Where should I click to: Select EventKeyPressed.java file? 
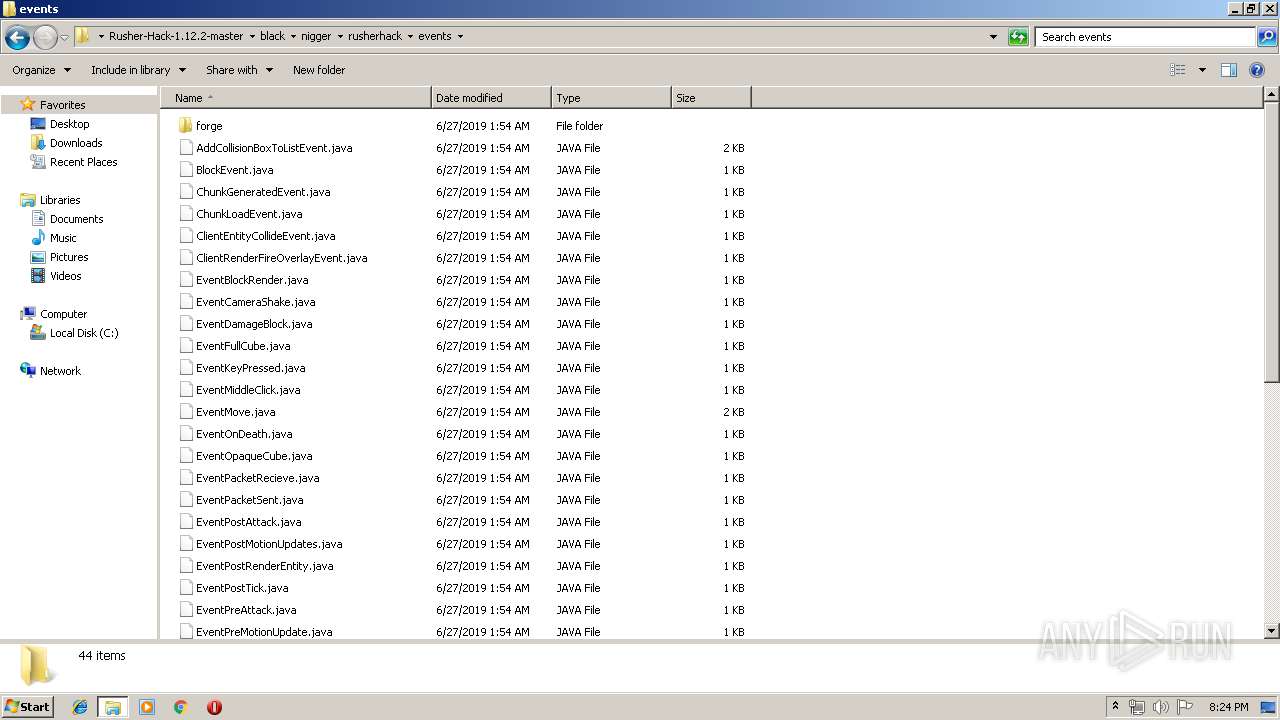click(x=250, y=368)
